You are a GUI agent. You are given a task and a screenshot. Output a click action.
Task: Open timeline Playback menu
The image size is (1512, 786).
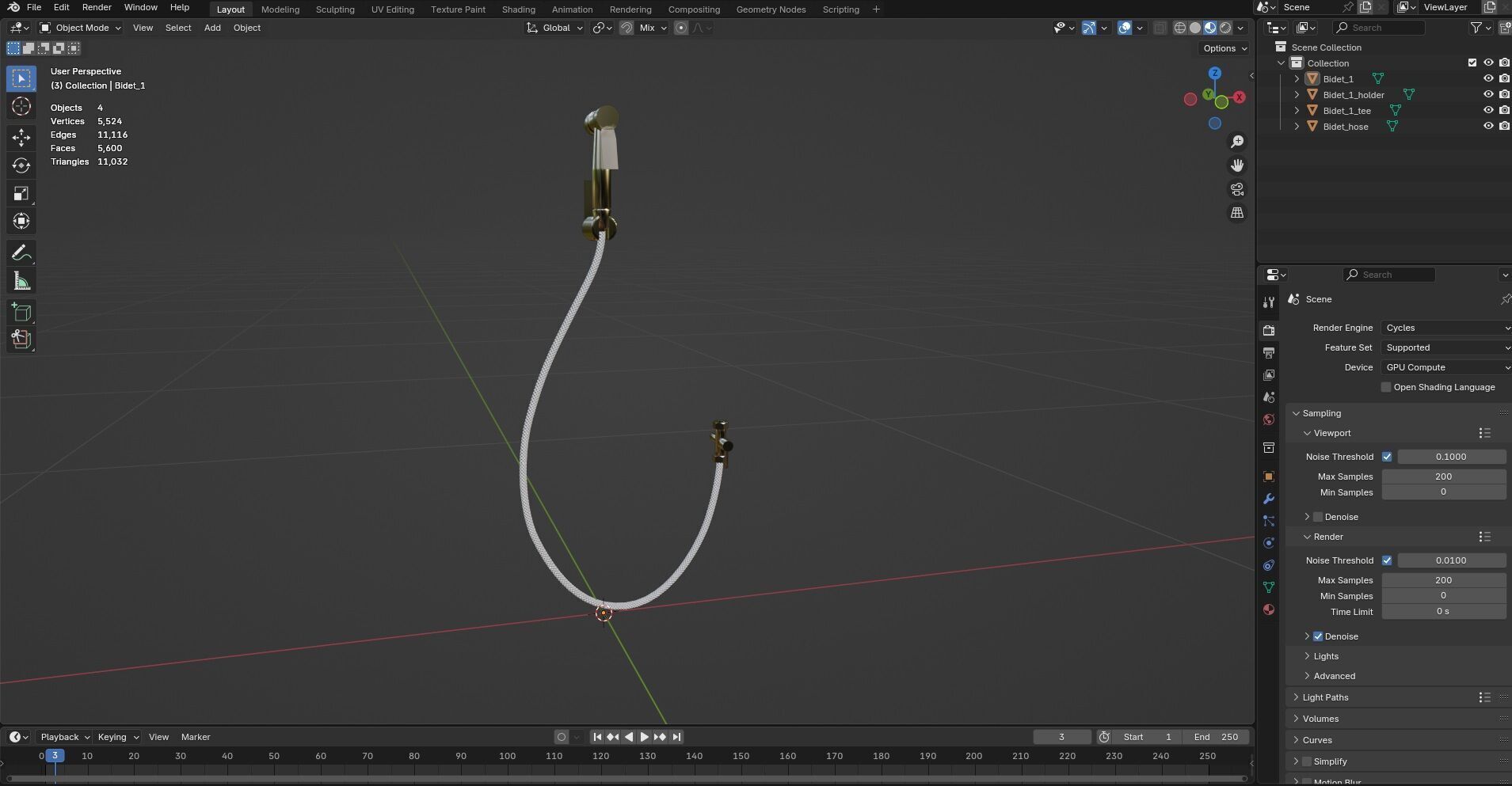click(x=63, y=737)
